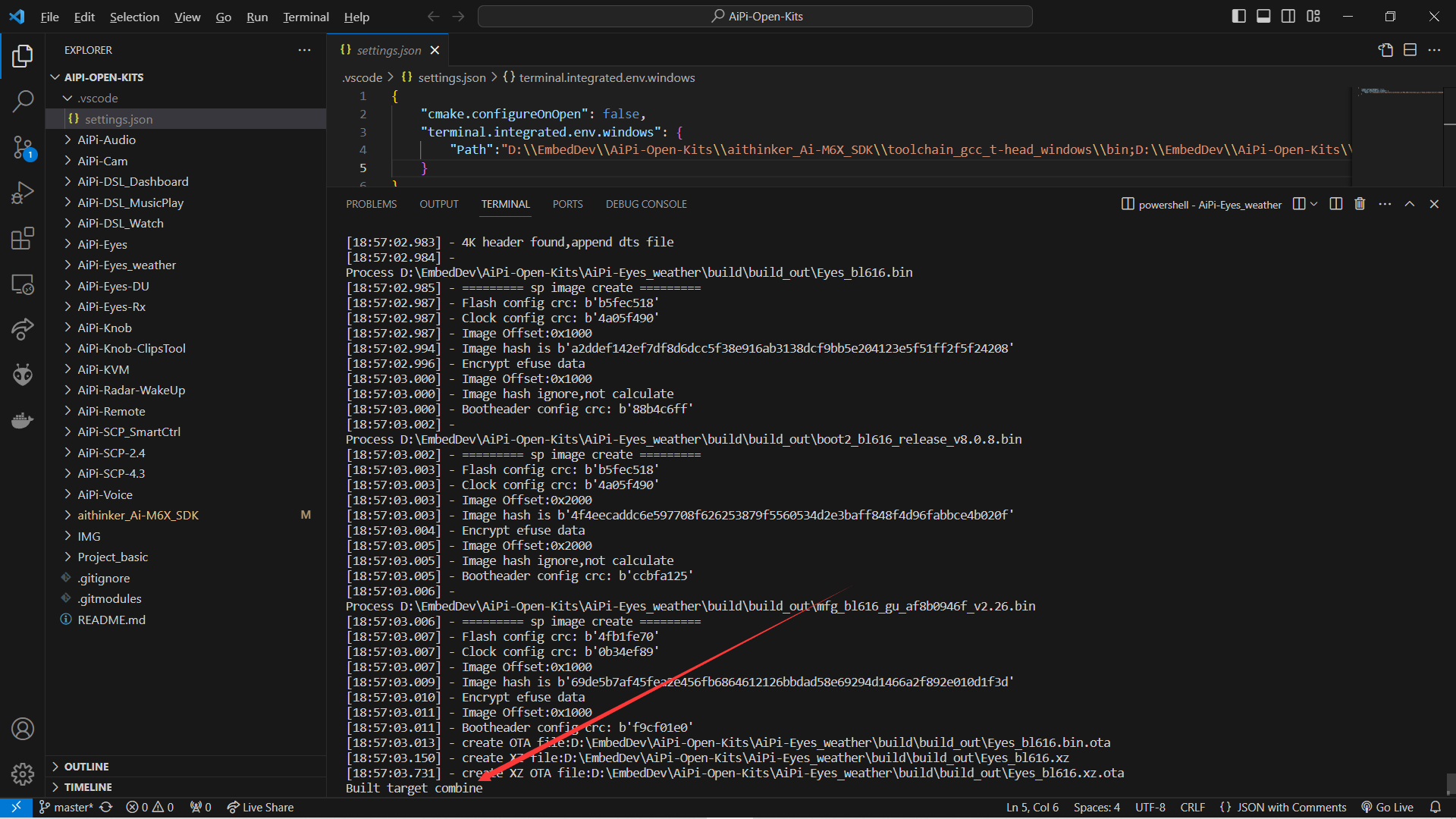
Task: Open Docker whale icon in activity bar
Action: [23, 420]
